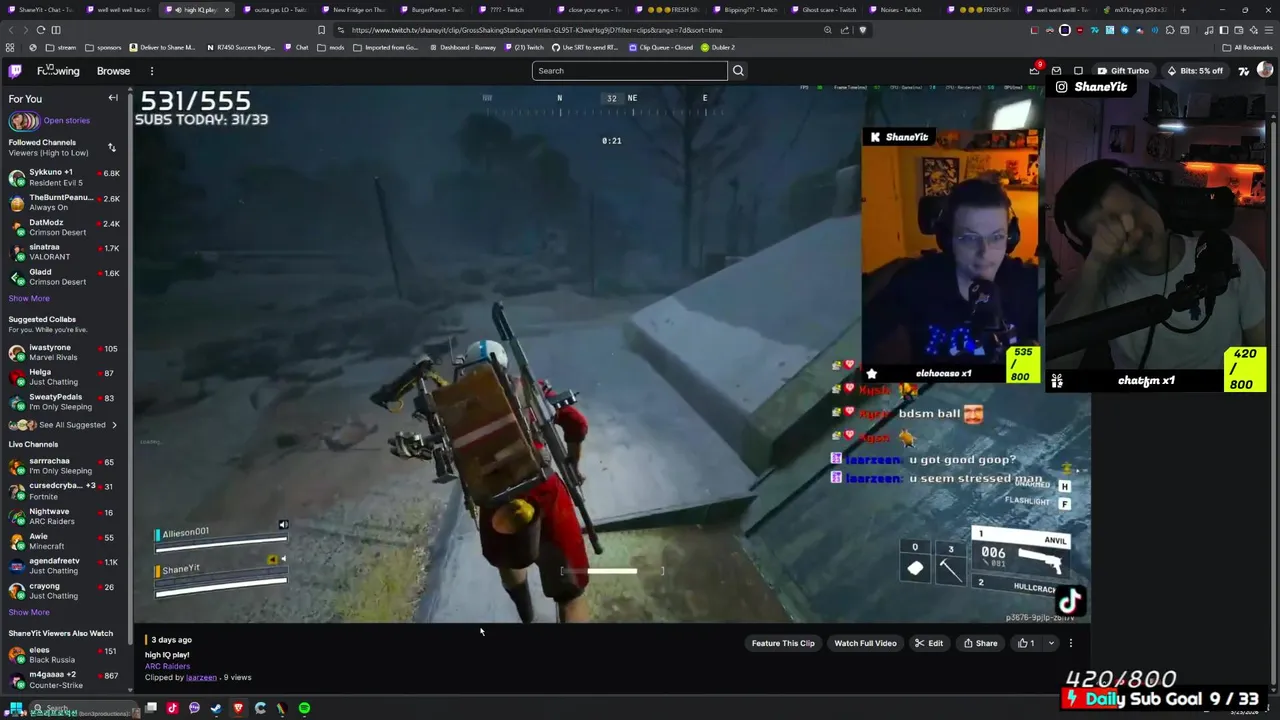Like the clip with thumbs-up button
Screen dimensions: 1280x720
[x=1025, y=643]
